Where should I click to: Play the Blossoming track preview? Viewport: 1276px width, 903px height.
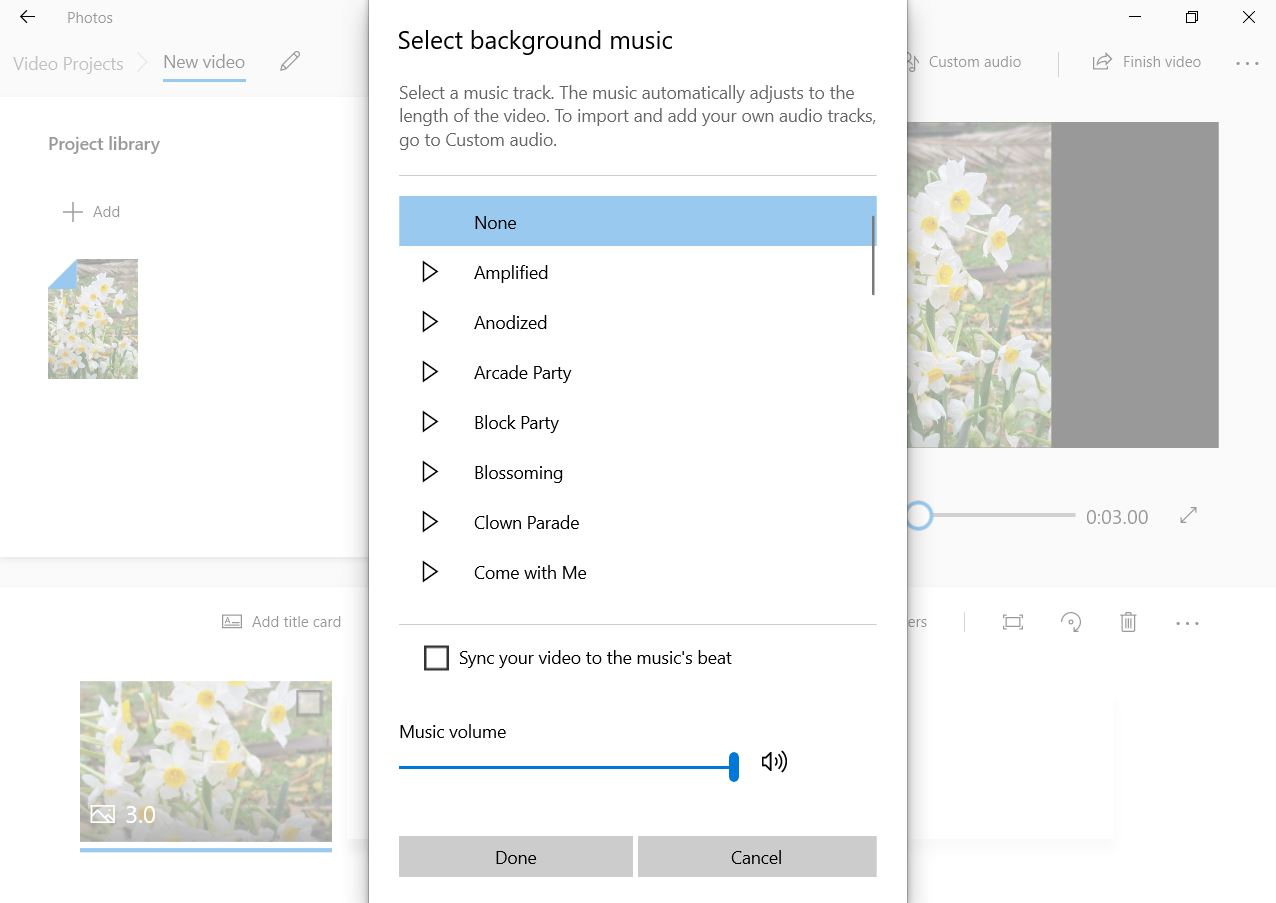pos(430,472)
